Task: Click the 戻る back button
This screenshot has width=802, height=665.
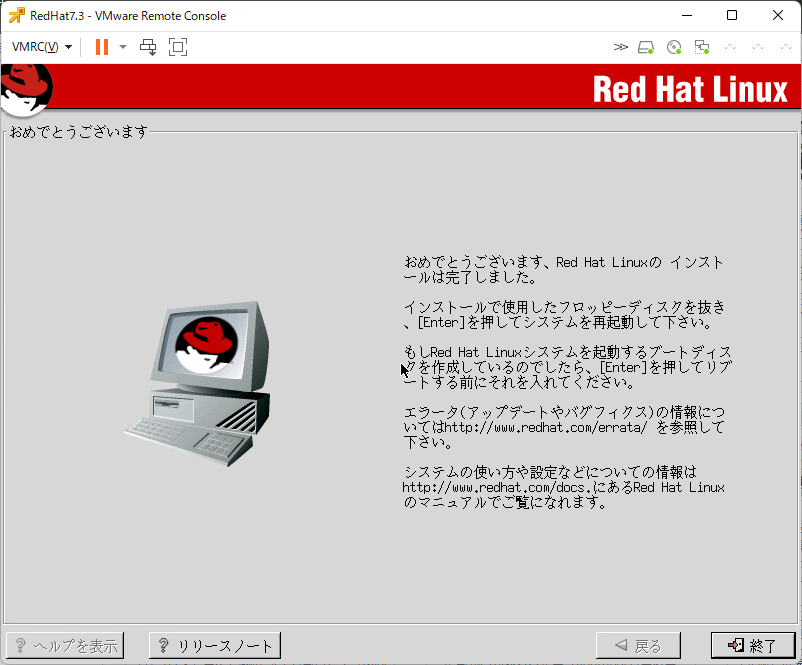Action: [638, 646]
